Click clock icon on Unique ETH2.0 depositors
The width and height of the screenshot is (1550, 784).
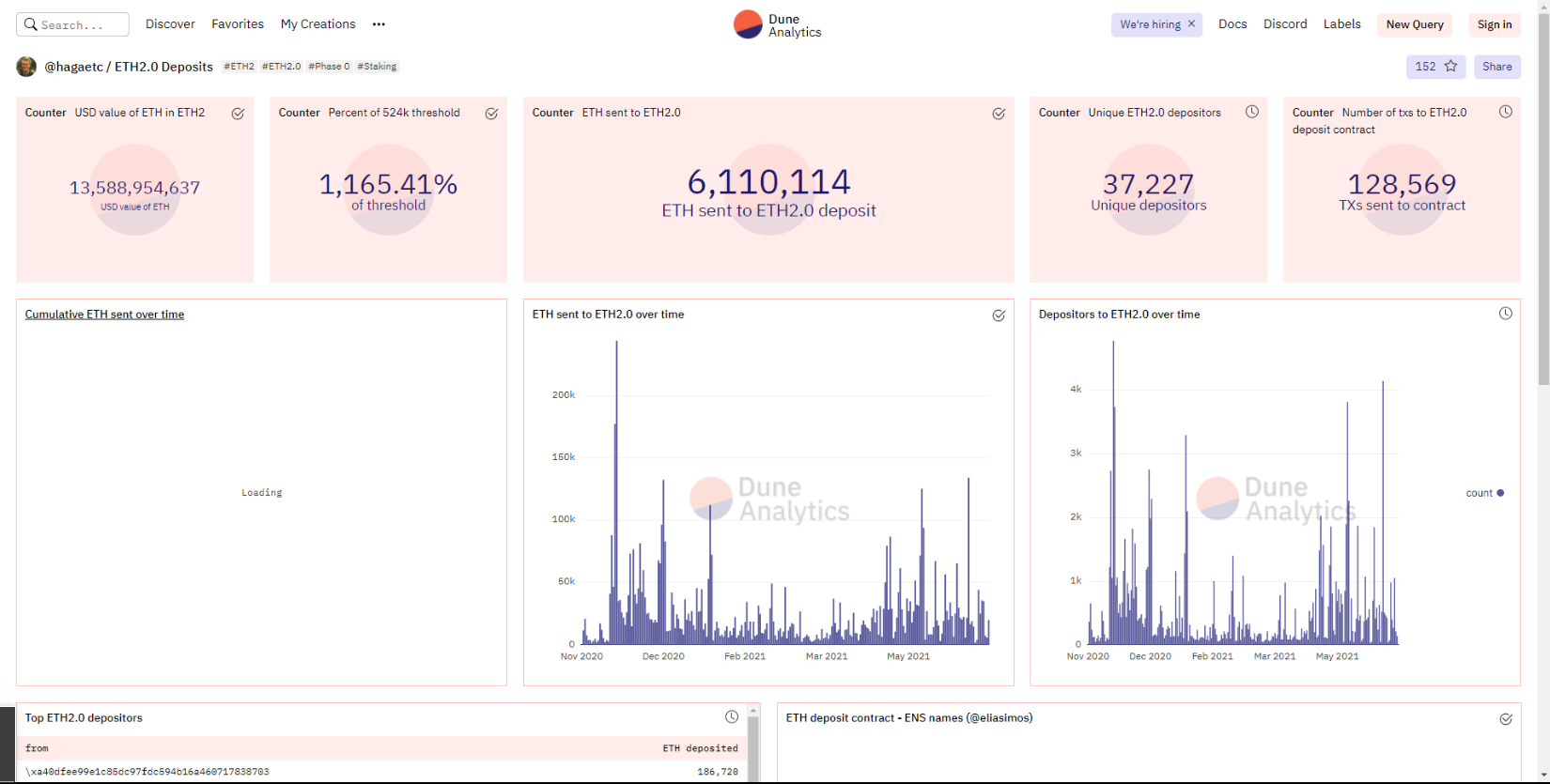[x=1252, y=112]
